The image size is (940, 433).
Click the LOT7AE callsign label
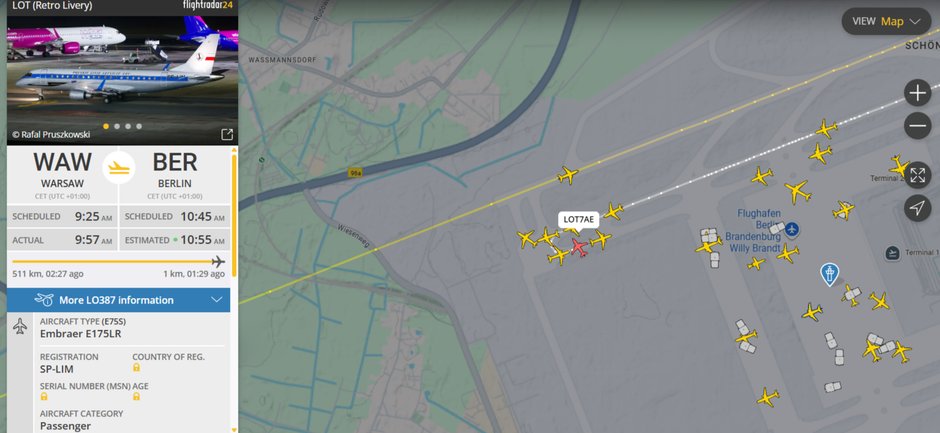[x=579, y=219]
